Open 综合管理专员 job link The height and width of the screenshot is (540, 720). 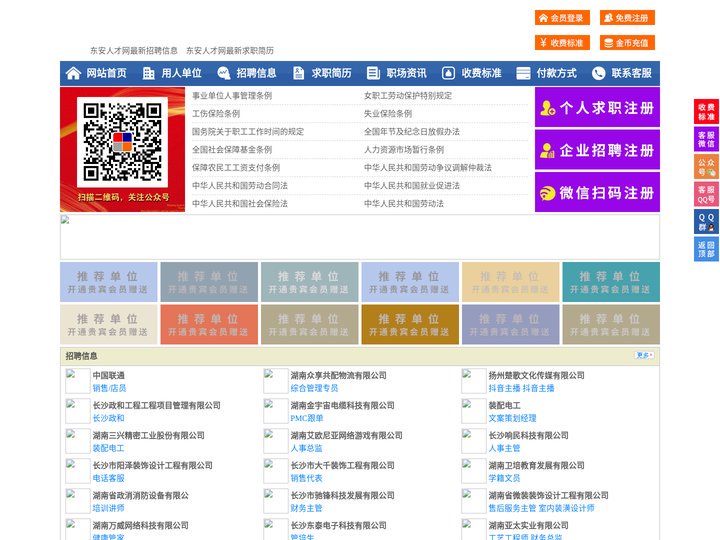tap(314, 388)
